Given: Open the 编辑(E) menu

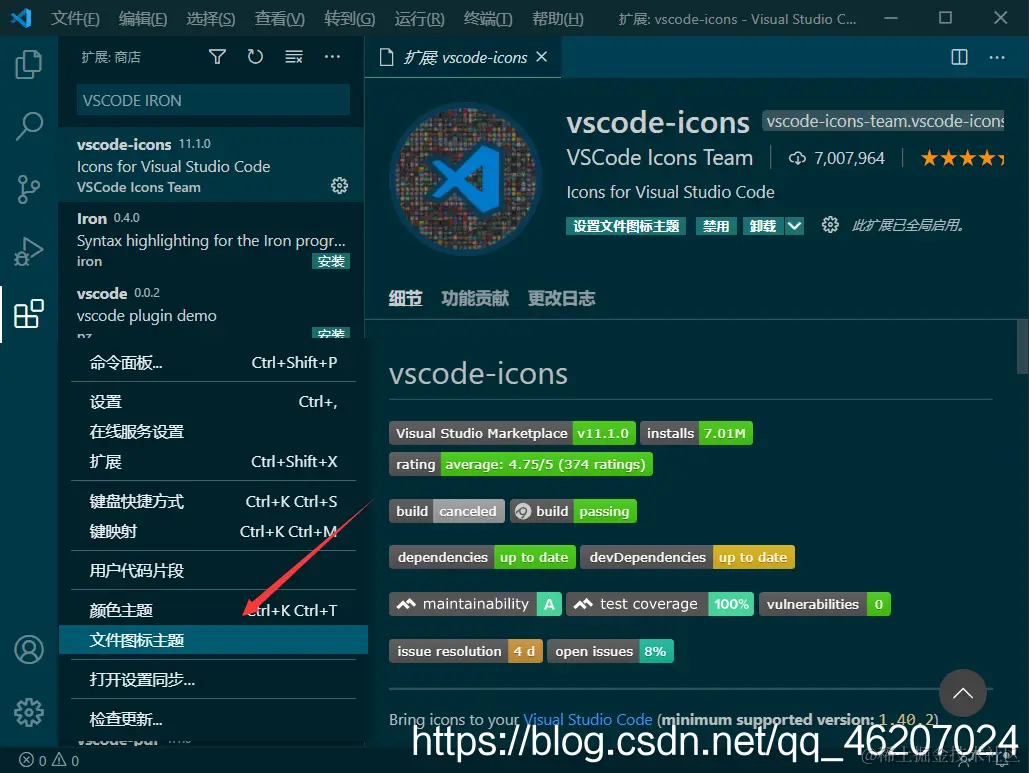Looking at the screenshot, I should point(143,18).
